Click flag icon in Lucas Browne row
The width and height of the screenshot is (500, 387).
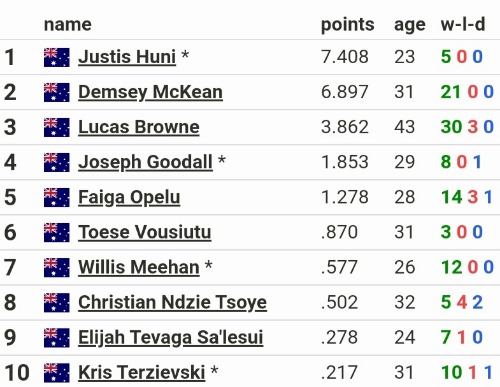point(57,127)
